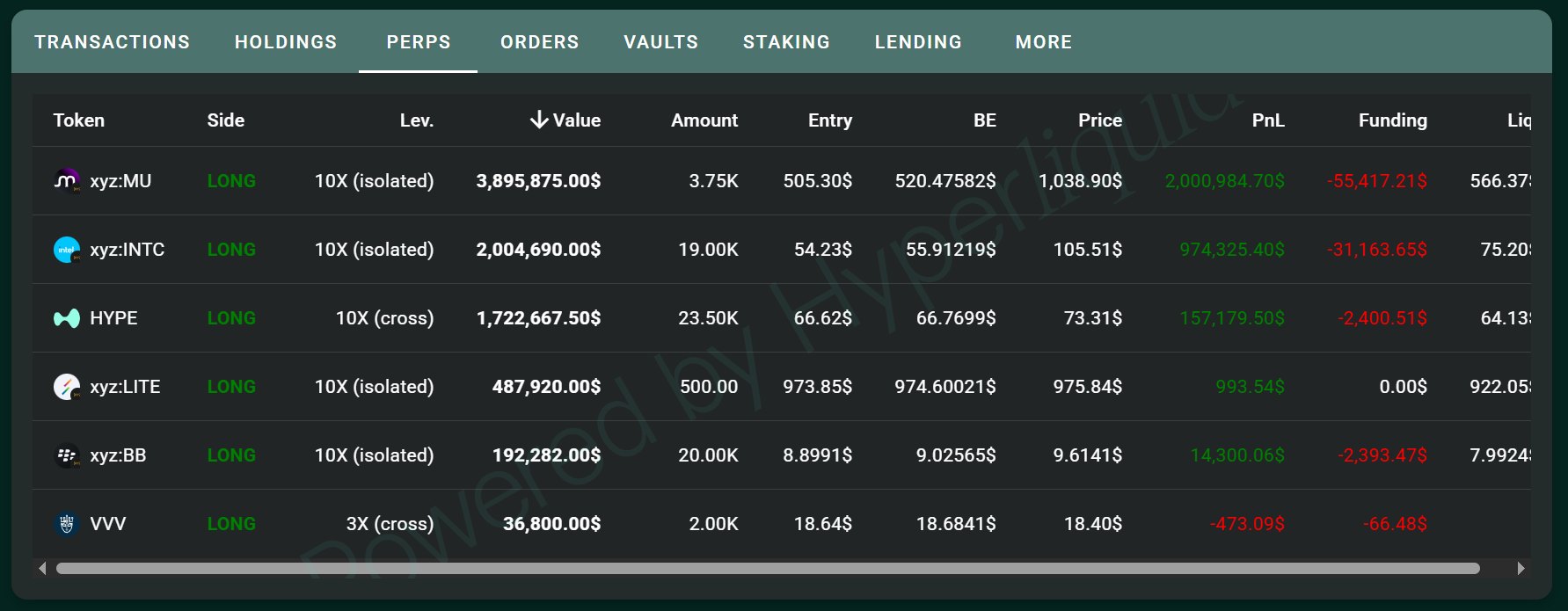This screenshot has width=1568, height=611.
Task: Open the Lending tab
Action: (919, 42)
